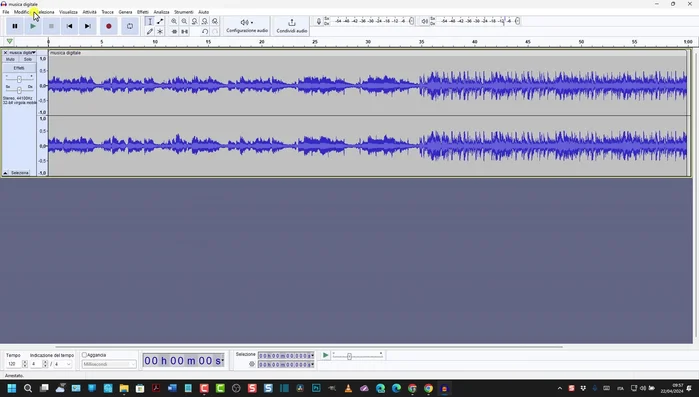Solo the musica digitale track

(x=28, y=59)
